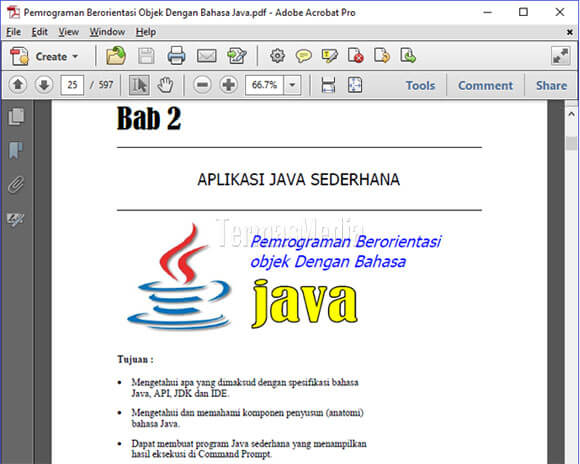Click the Open file folder icon
This screenshot has width=580, height=464.
[x=116, y=56]
